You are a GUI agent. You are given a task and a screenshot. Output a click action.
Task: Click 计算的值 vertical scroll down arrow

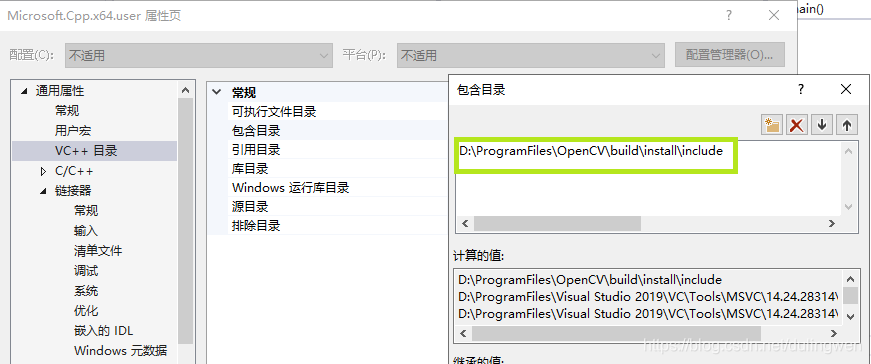(850, 316)
